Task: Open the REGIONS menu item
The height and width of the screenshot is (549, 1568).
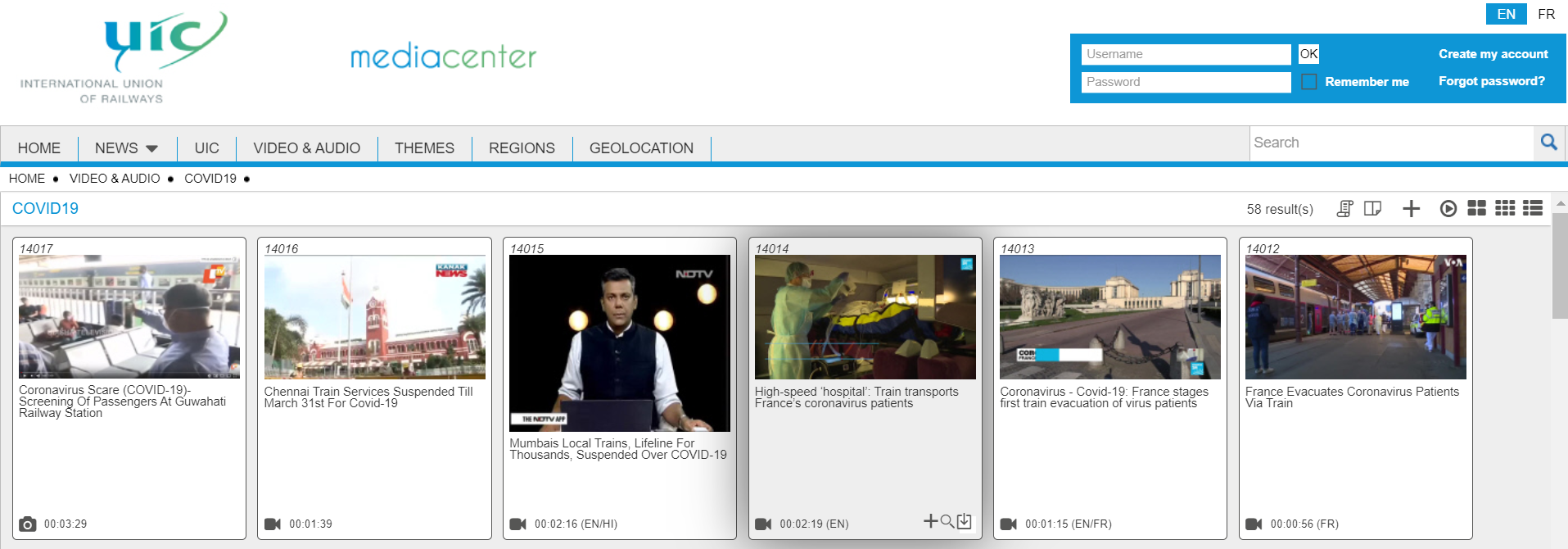Action: click(522, 148)
